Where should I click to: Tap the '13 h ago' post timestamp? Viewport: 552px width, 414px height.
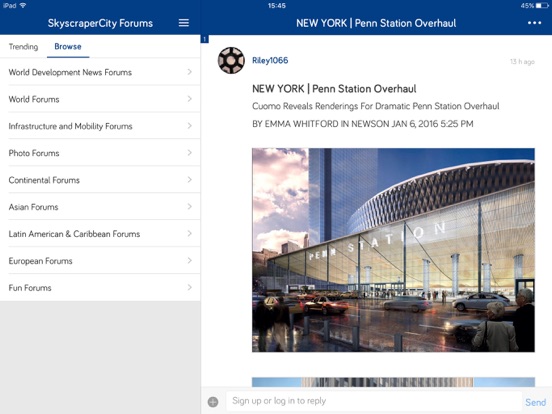tap(522, 62)
